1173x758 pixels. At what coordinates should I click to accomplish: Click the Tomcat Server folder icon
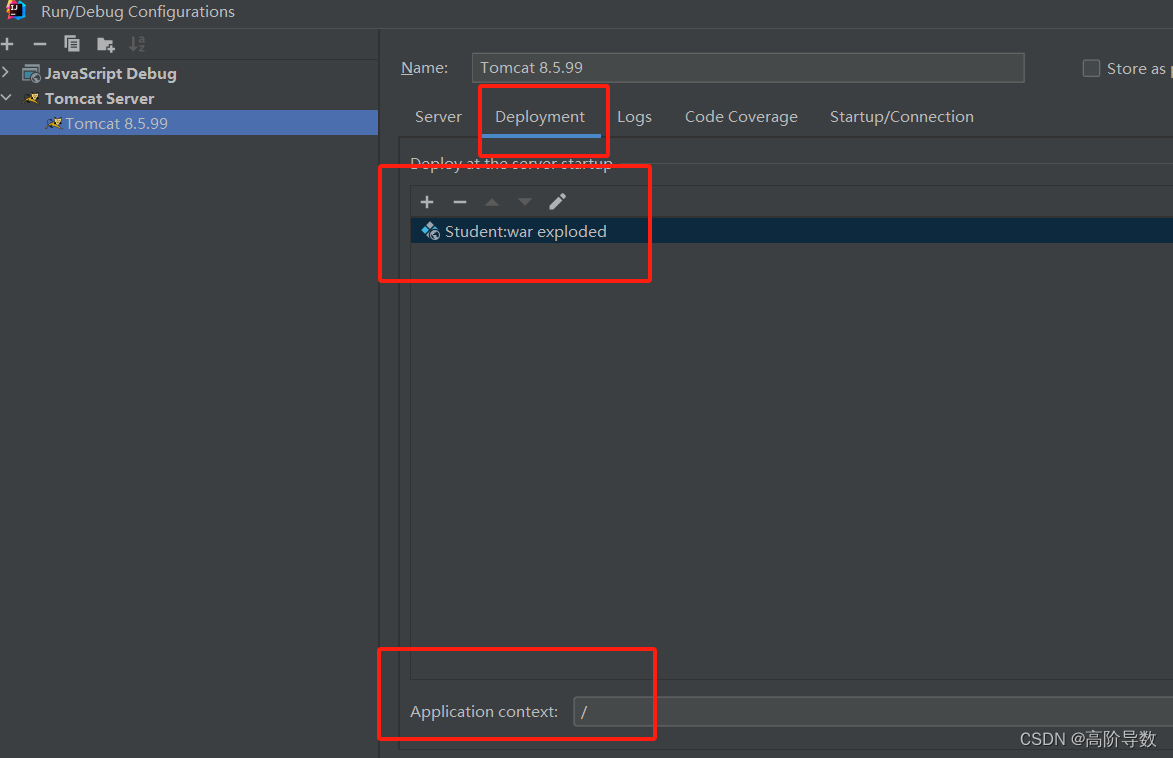(x=31, y=98)
